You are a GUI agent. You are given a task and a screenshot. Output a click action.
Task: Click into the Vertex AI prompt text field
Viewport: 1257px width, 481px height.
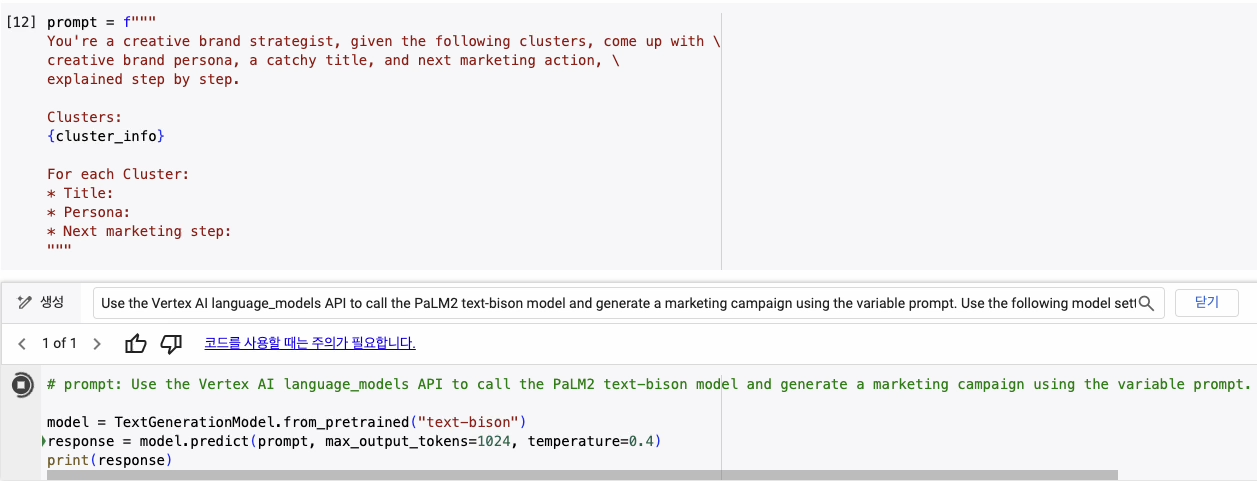point(615,303)
